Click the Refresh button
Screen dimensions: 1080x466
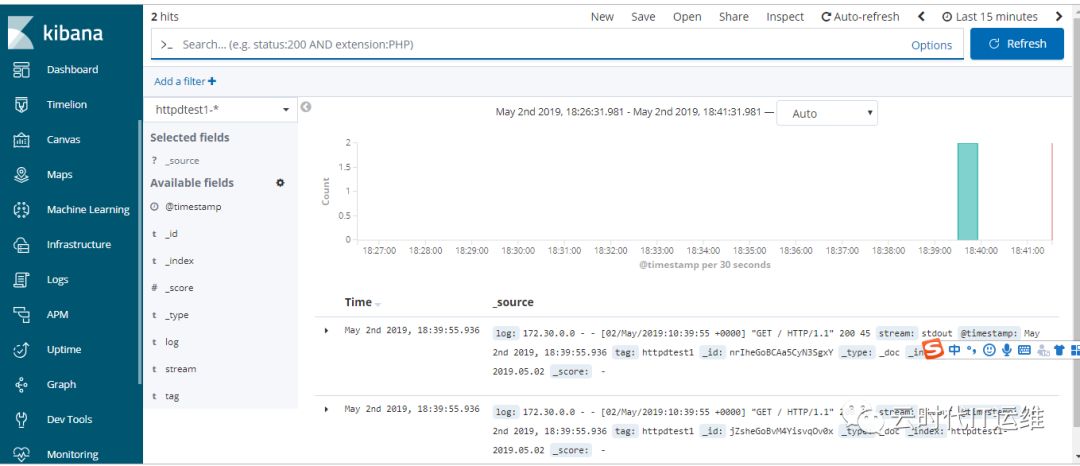click(x=1017, y=44)
